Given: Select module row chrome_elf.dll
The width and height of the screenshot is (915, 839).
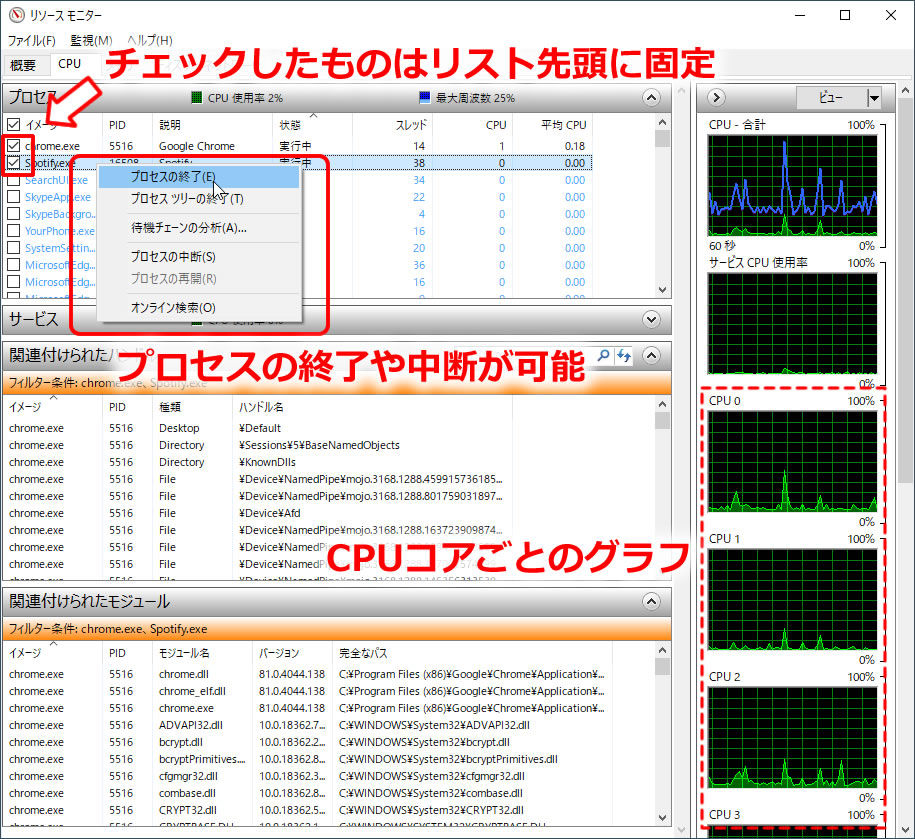Looking at the screenshot, I should tap(192, 691).
